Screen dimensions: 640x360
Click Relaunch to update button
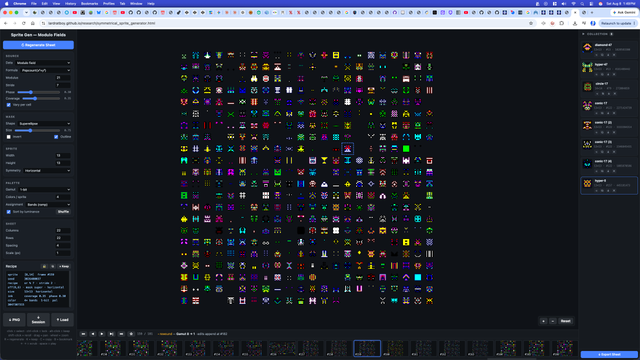pos(618,23)
